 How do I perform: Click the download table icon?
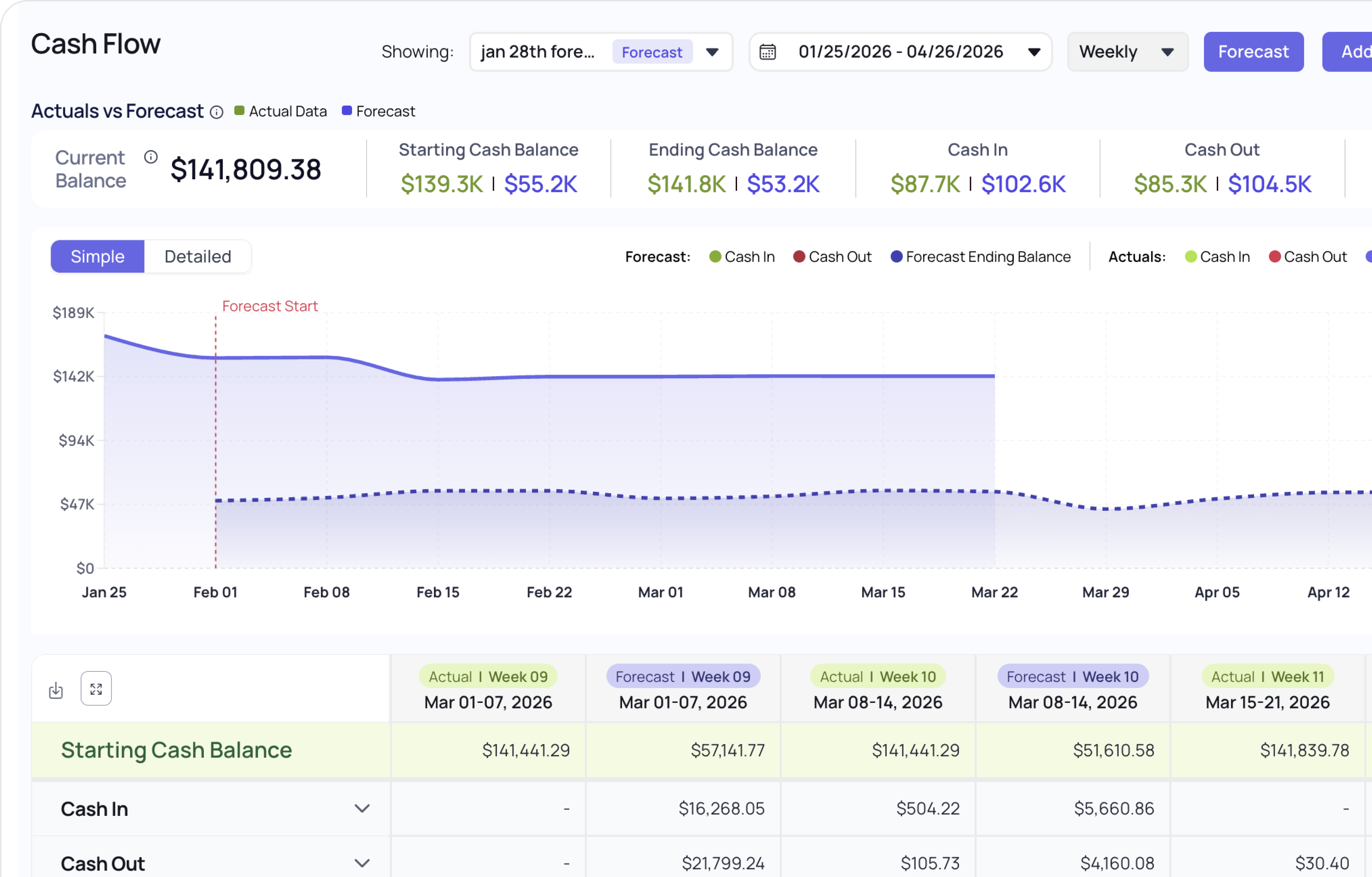[x=56, y=690]
